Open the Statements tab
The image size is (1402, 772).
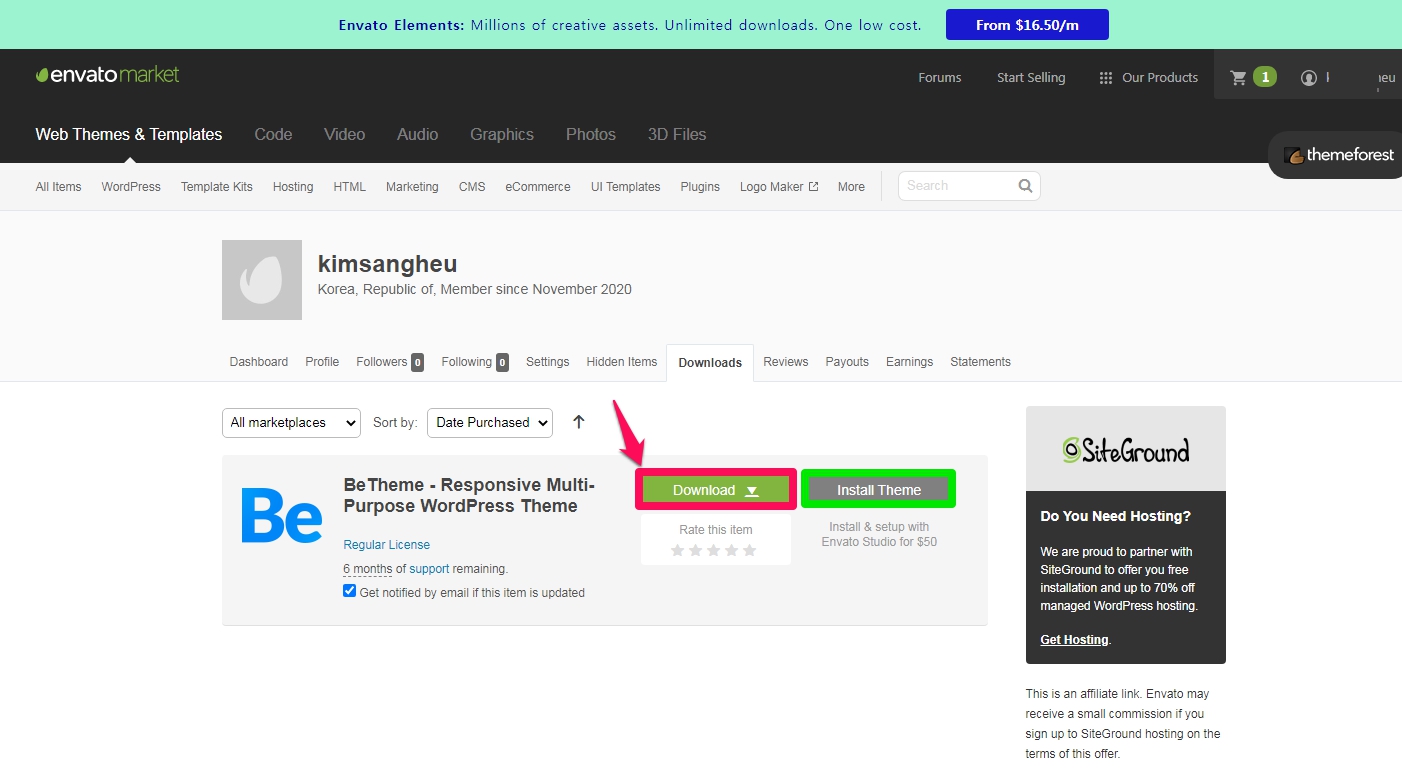coord(980,362)
